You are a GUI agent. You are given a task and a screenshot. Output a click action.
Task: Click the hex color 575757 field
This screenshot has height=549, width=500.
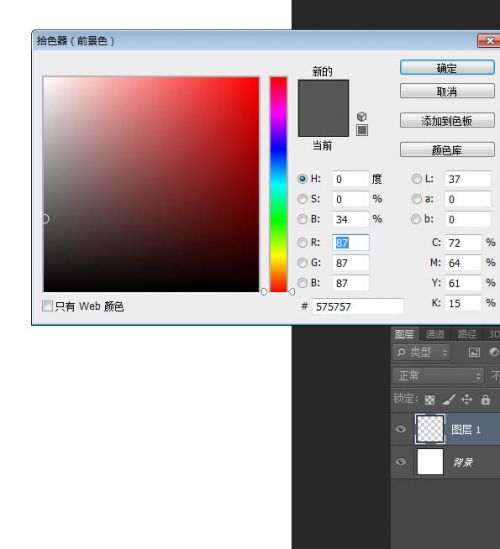[357, 306]
